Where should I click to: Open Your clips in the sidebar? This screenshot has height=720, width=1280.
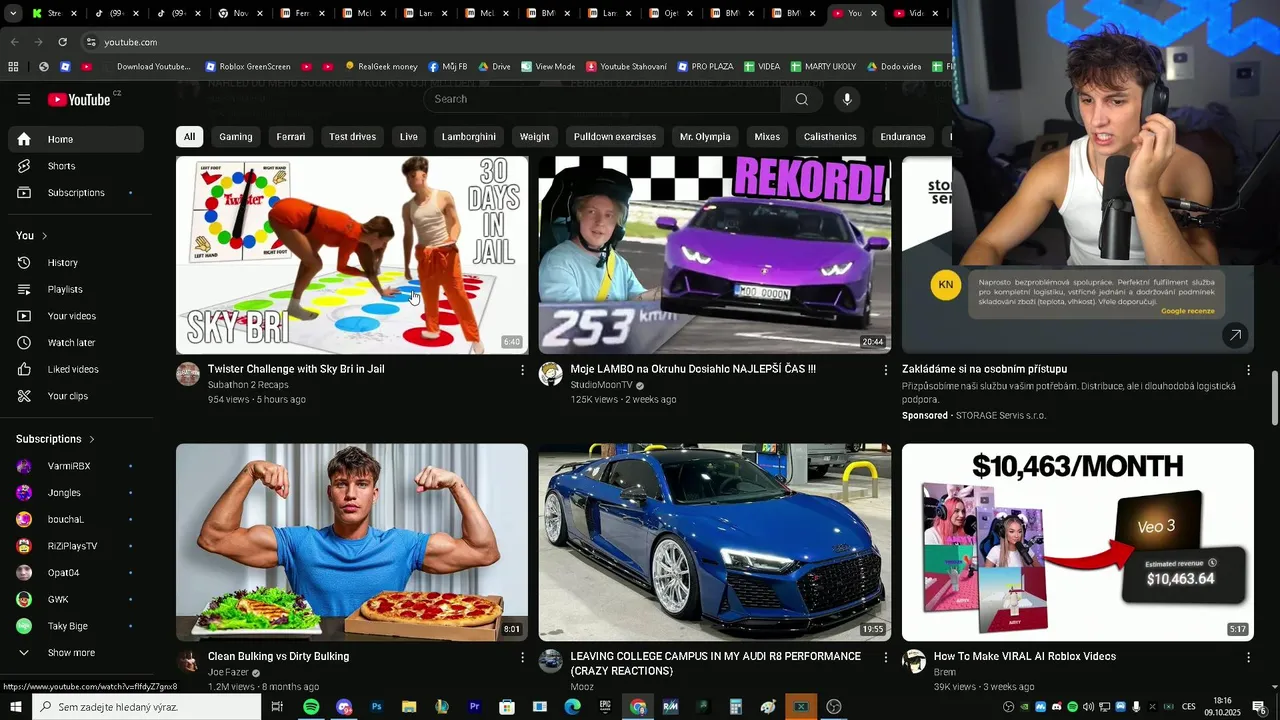(76, 396)
